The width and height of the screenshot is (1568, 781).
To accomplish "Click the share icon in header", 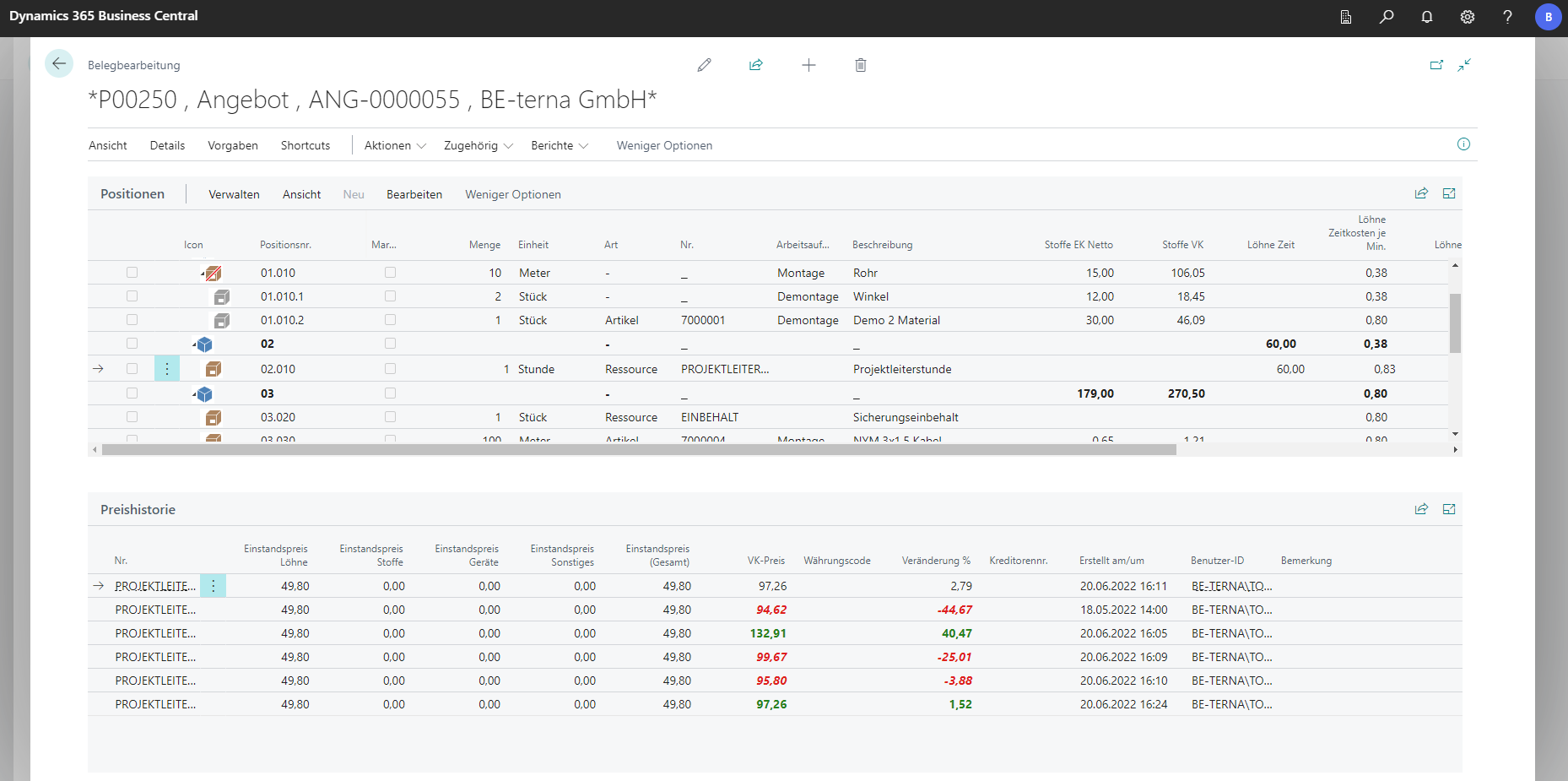I will coord(756,65).
